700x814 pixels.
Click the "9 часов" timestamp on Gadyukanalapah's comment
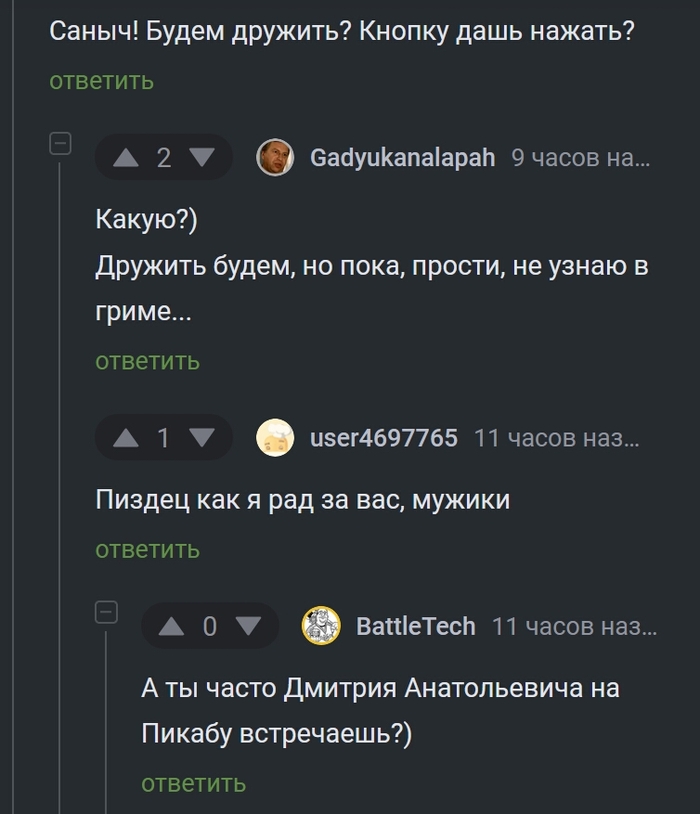(x=580, y=158)
